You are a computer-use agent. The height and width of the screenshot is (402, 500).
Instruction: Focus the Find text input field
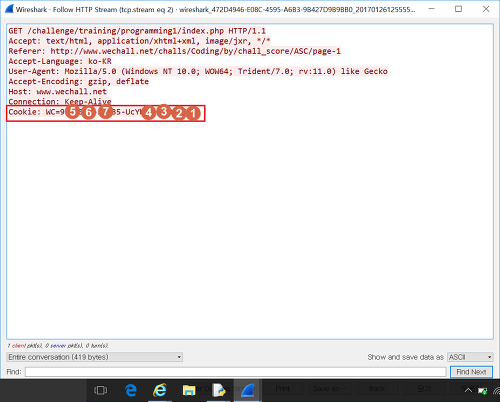pyautogui.click(x=235, y=372)
